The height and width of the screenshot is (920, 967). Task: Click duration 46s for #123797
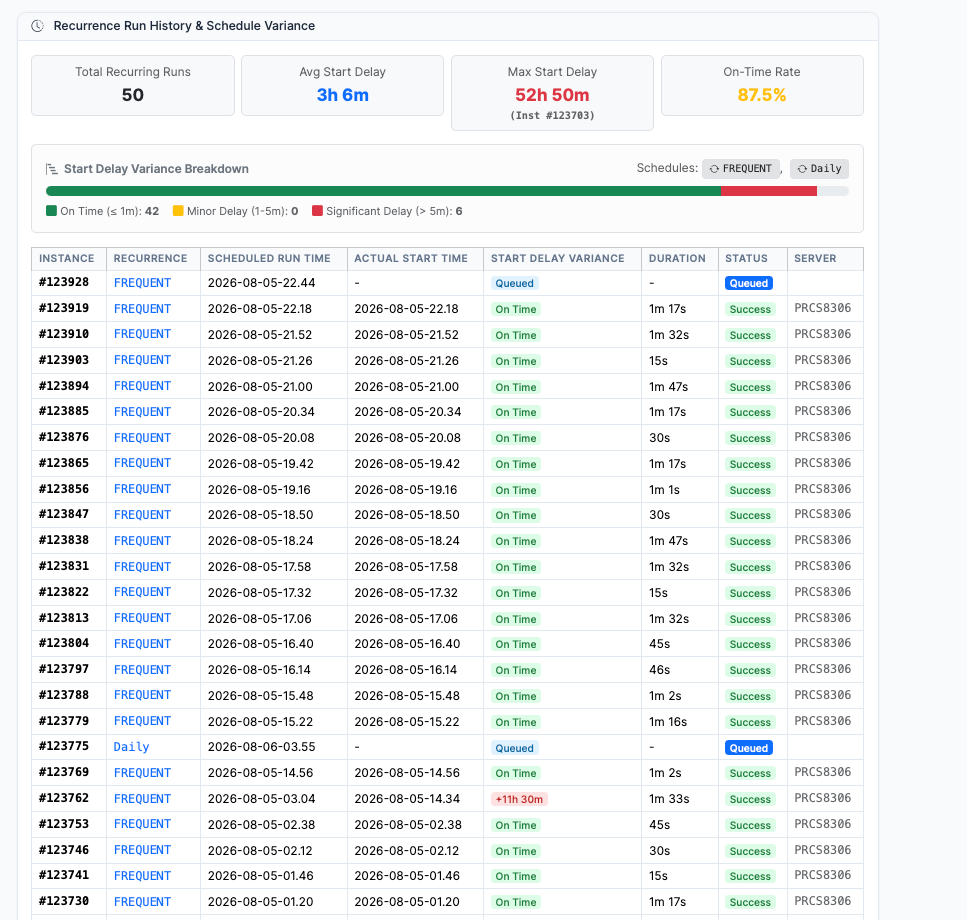point(659,670)
